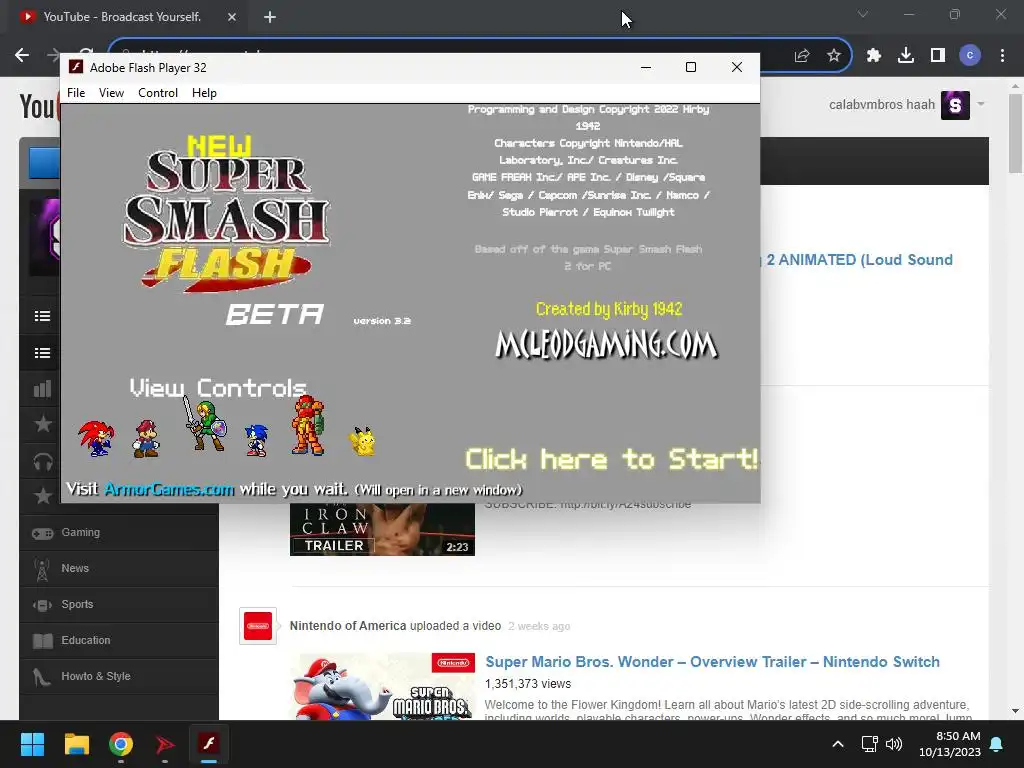This screenshot has height=768, width=1024.
Task: Open the network icon in system tray
Action: (x=869, y=744)
